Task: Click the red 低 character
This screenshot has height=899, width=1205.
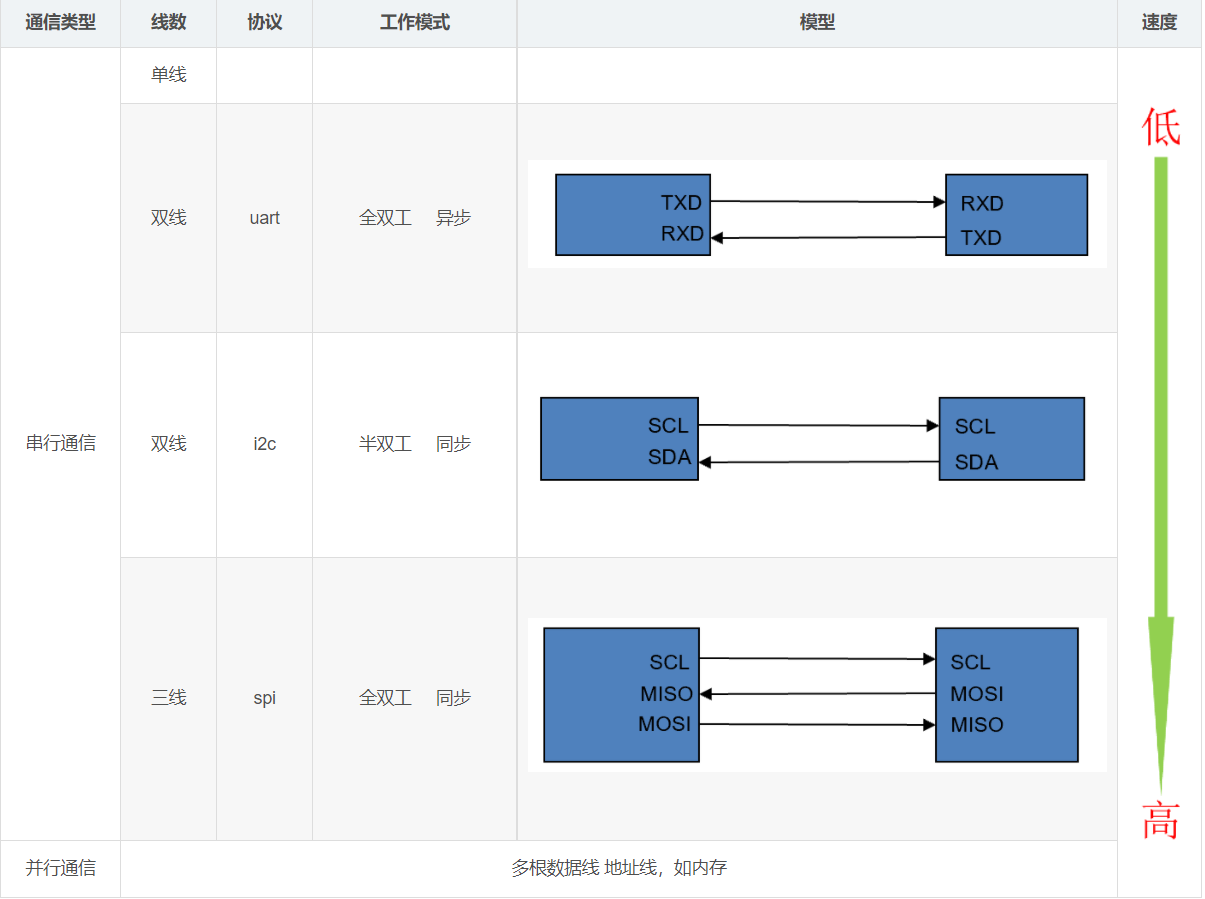Action: point(1161,127)
